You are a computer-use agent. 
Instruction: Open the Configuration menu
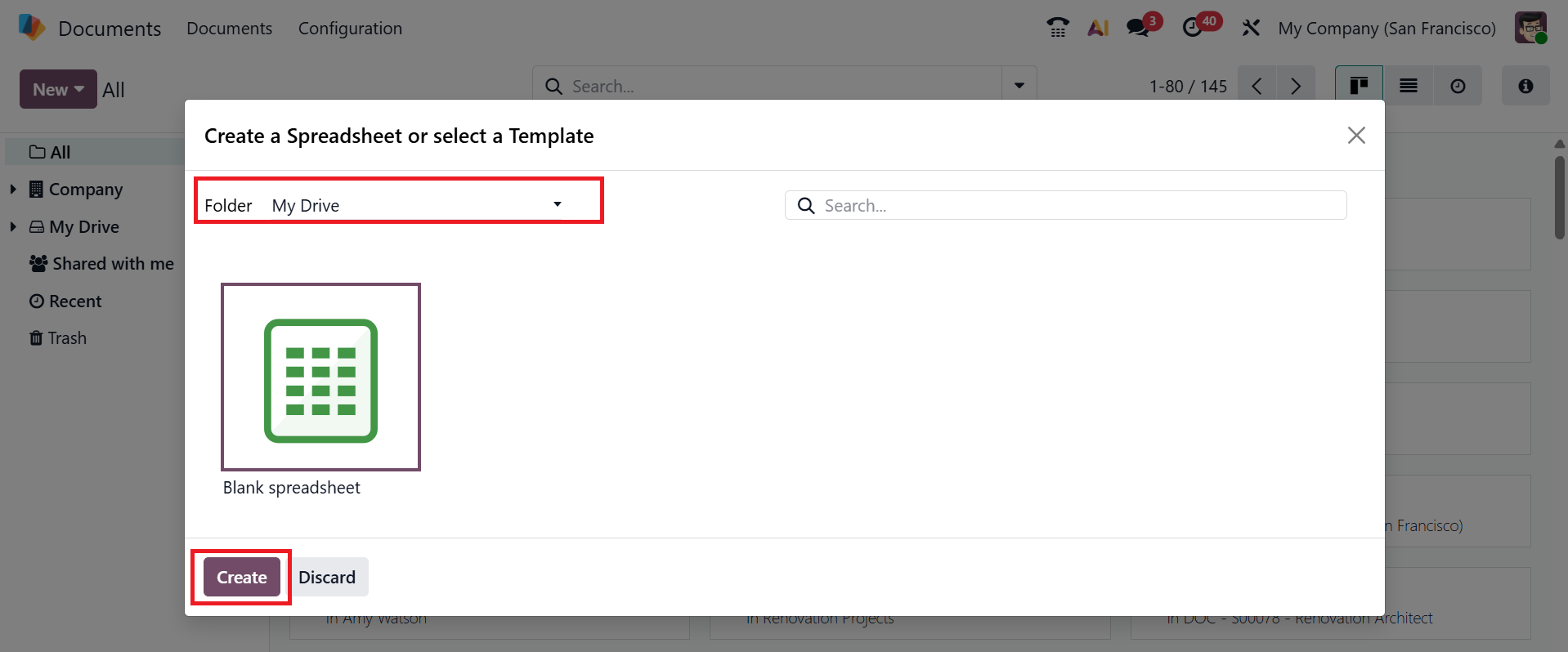click(x=350, y=28)
